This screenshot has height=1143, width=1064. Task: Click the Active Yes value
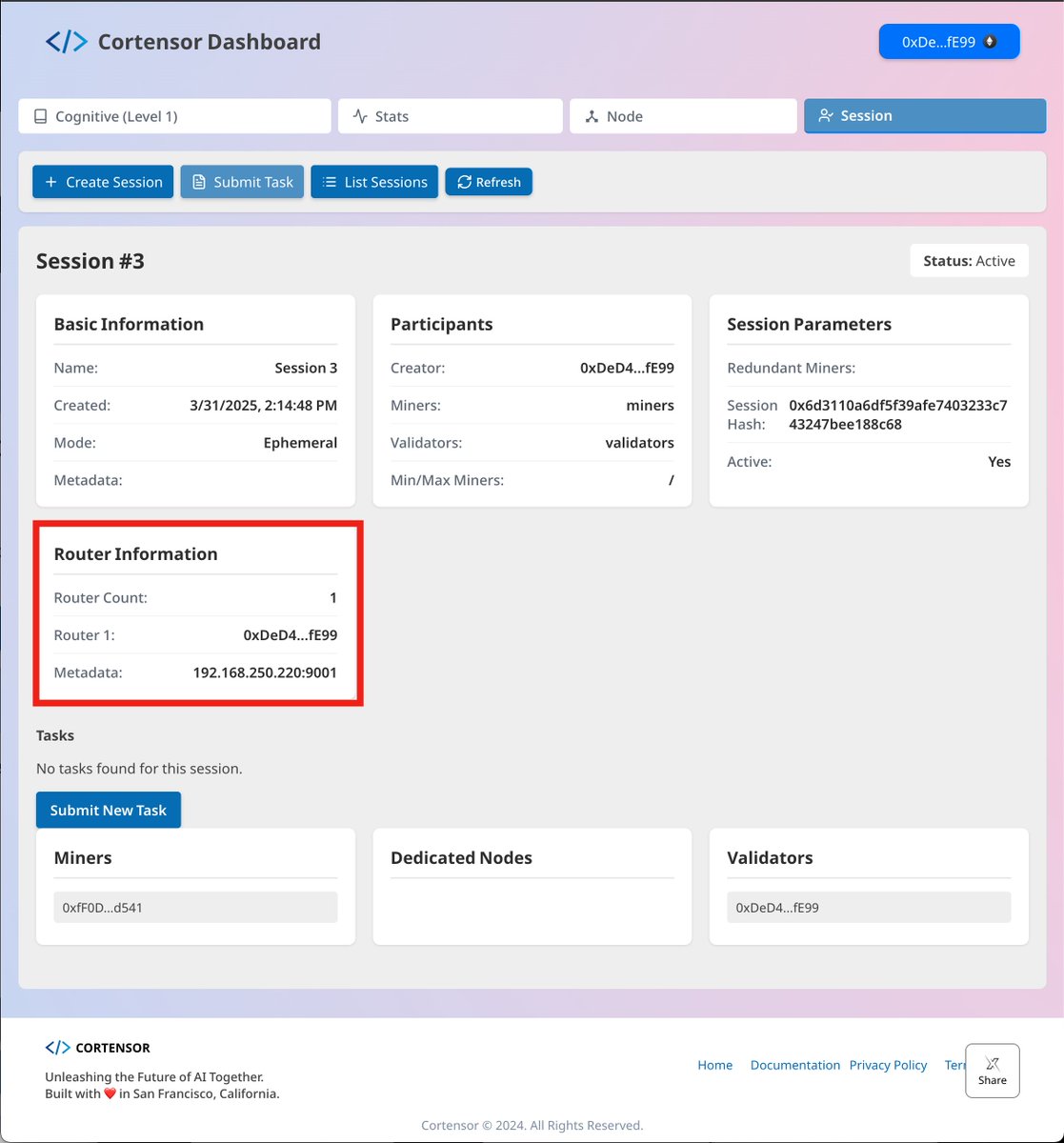click(999, 461)
